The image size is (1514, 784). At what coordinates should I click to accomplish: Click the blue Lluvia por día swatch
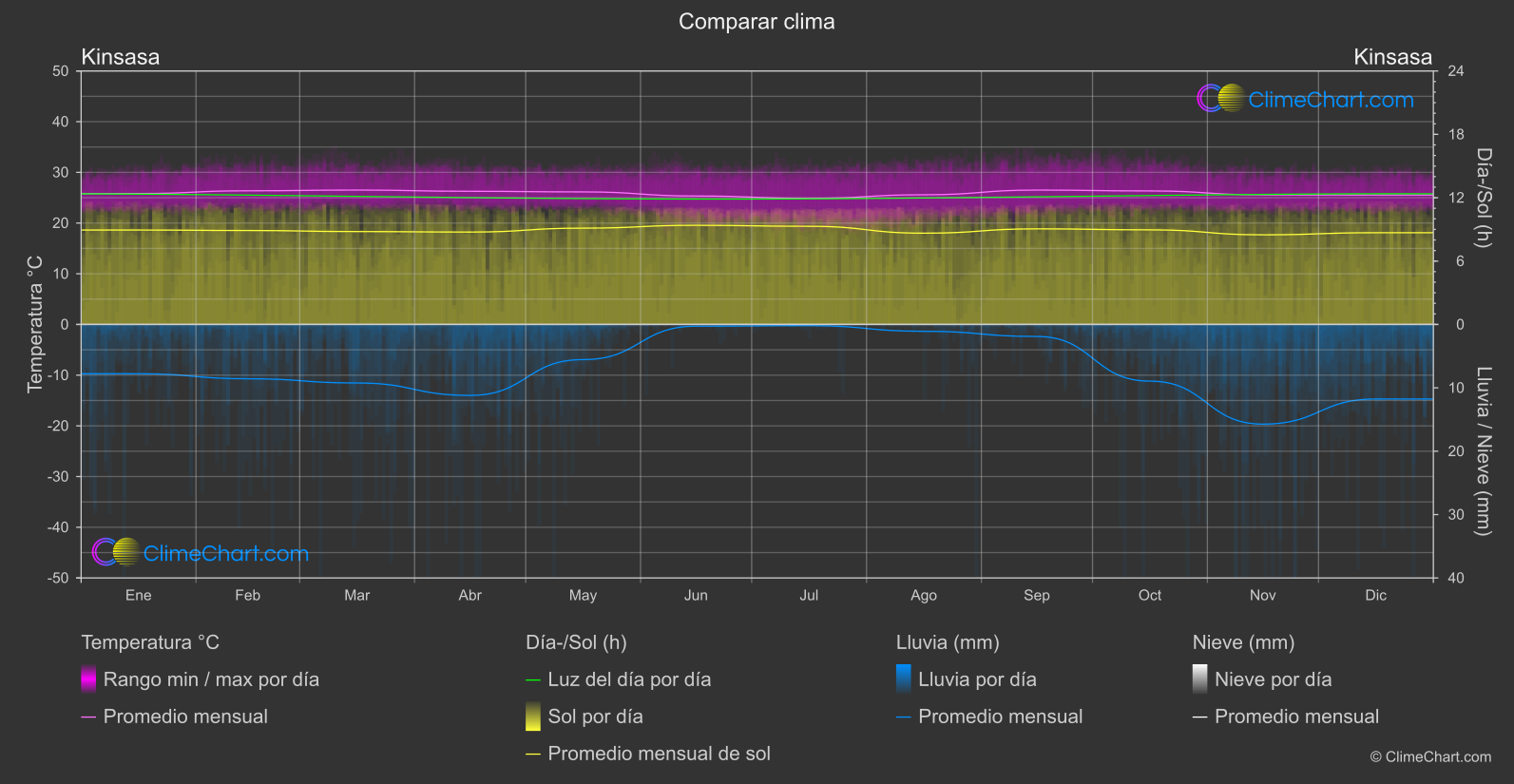point(904,679)
